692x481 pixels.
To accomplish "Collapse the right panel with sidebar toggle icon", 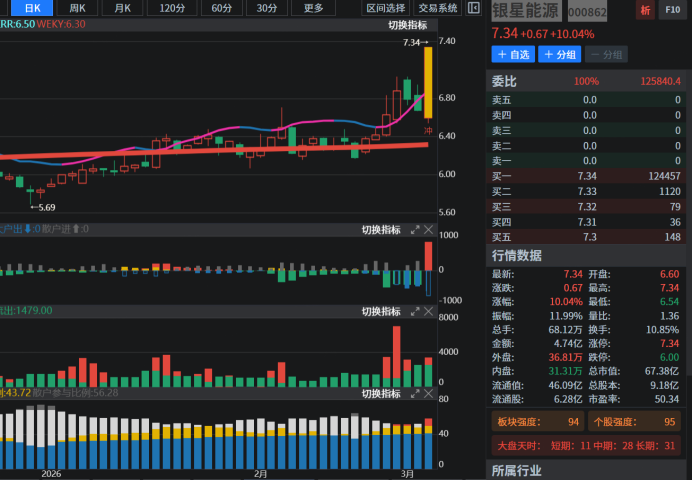I will (x=474, y=8).
